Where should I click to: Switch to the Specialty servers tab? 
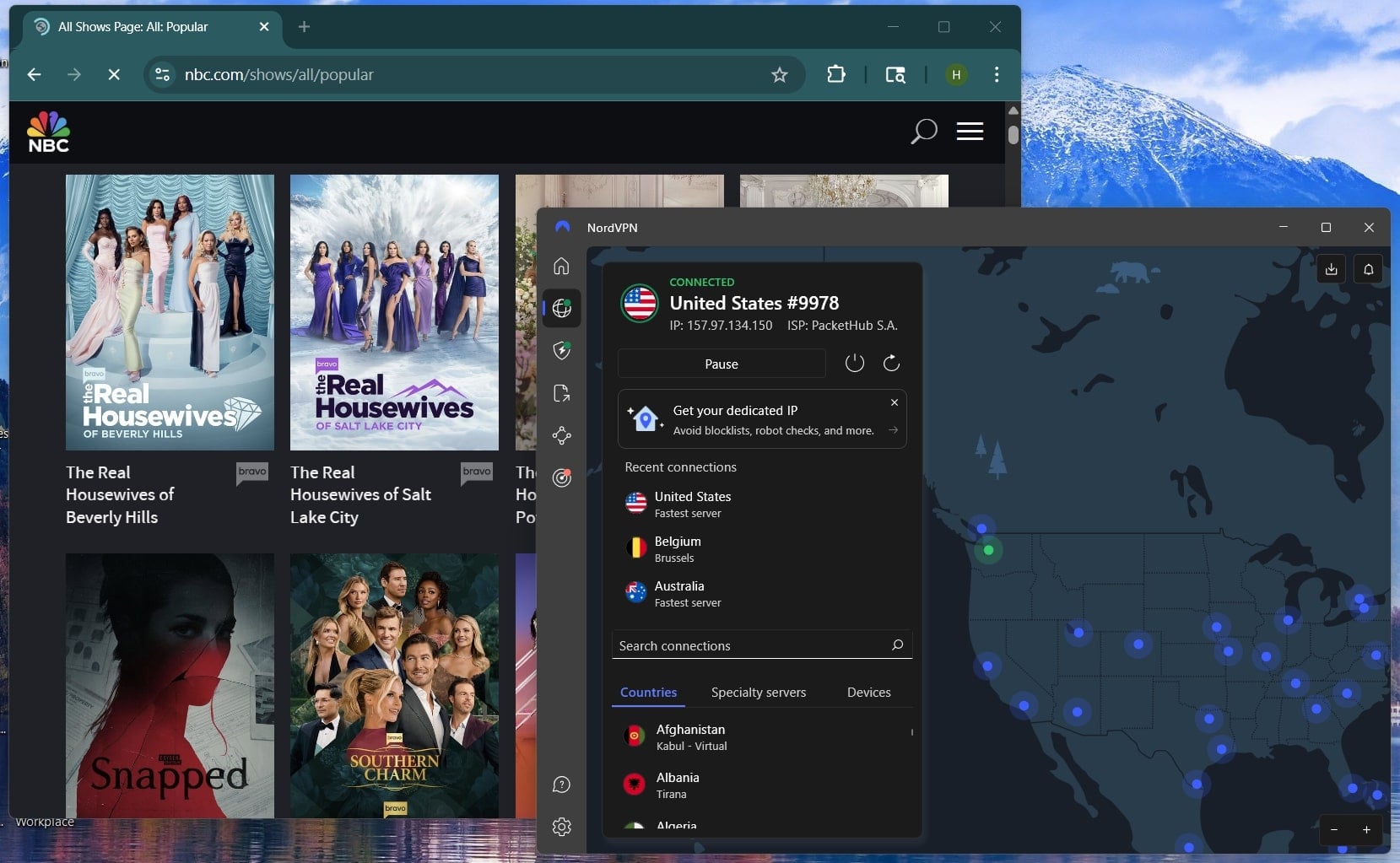coord(759,692)
